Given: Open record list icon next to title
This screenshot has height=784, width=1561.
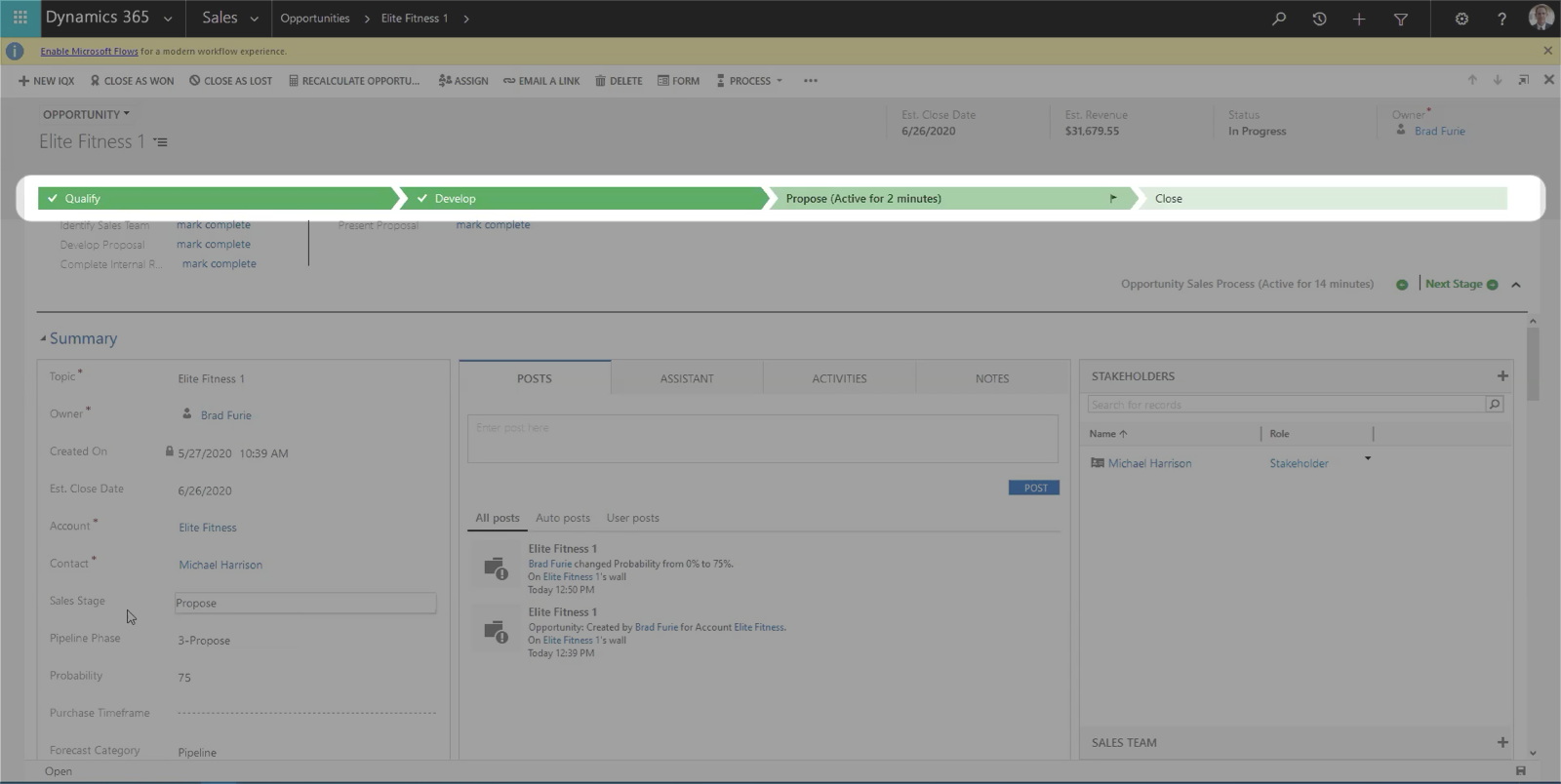Looking at the screenshot, I should point(161,142).
